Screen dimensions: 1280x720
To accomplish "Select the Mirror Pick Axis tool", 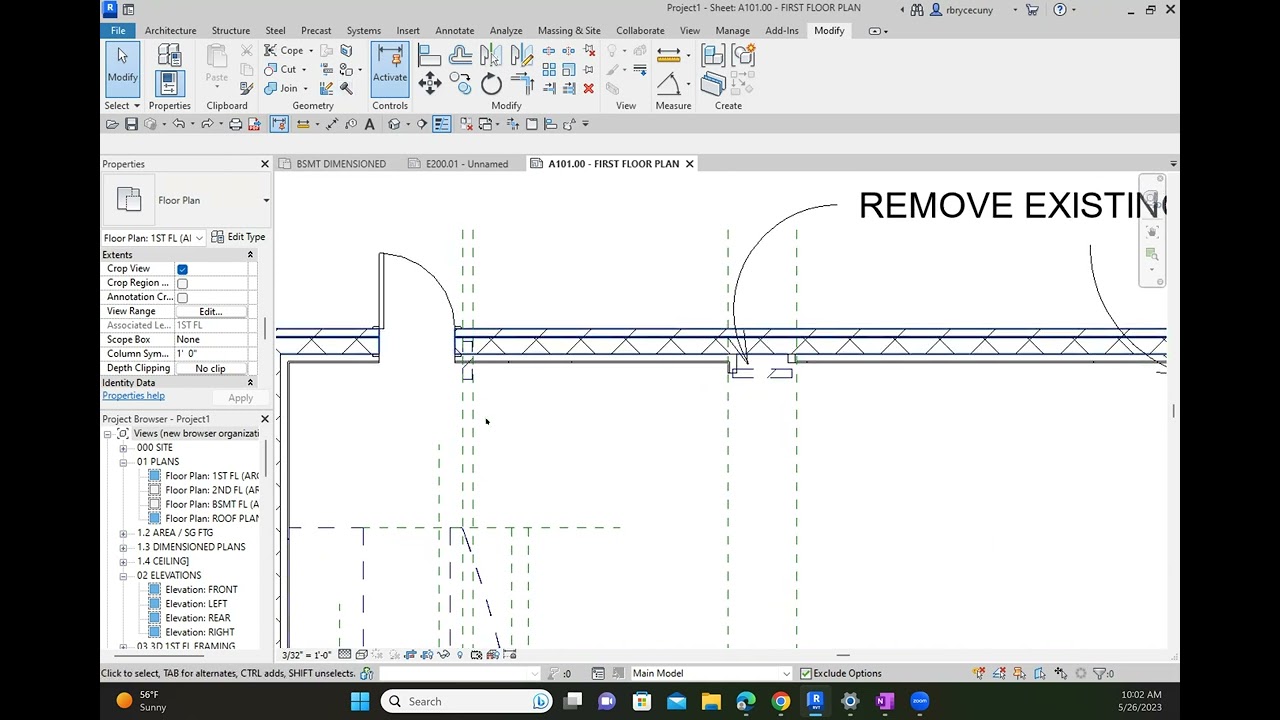I will click(x=491, y=55).
